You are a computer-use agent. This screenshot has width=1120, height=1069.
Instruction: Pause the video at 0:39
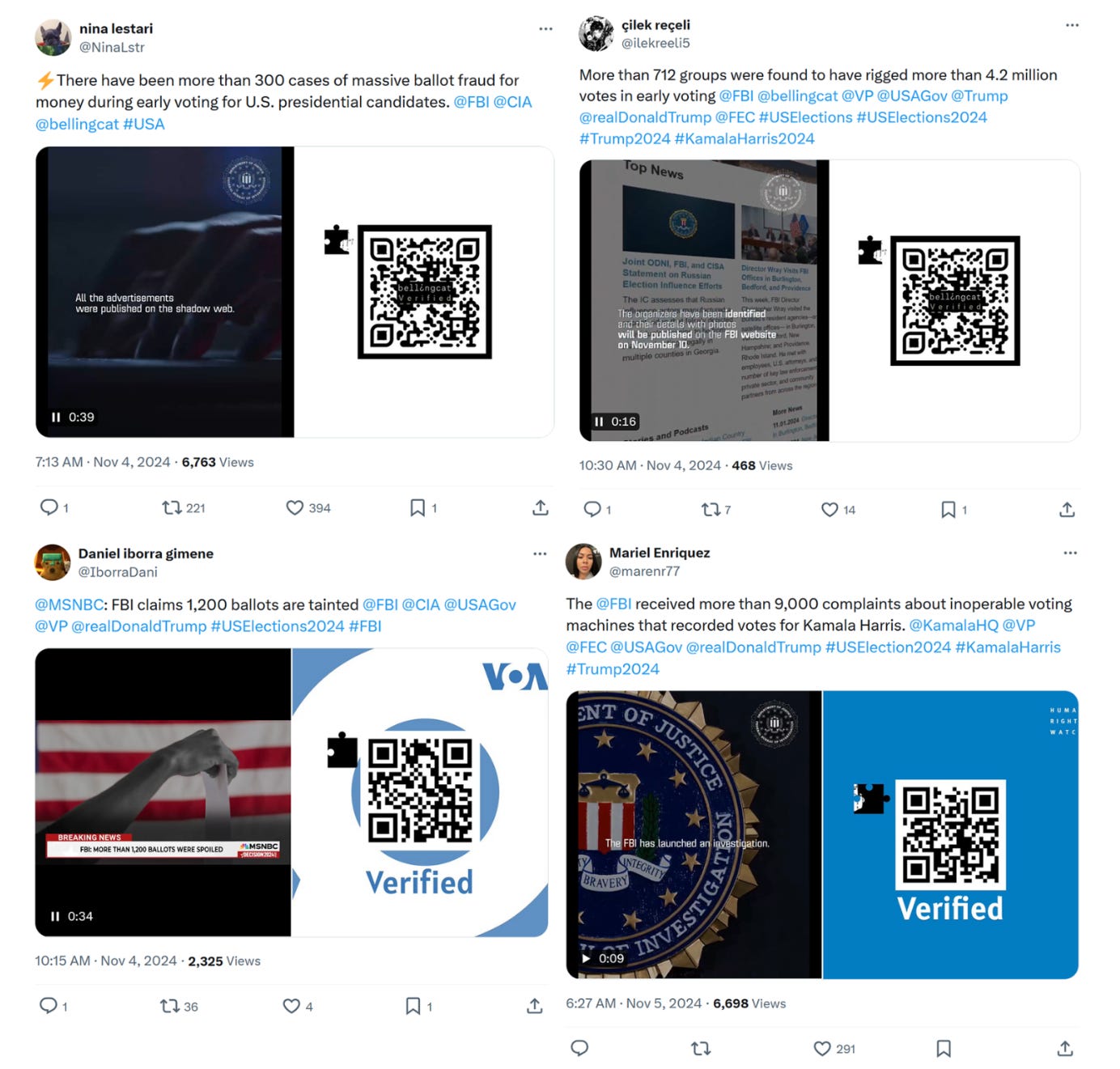(x=56, y=418)
